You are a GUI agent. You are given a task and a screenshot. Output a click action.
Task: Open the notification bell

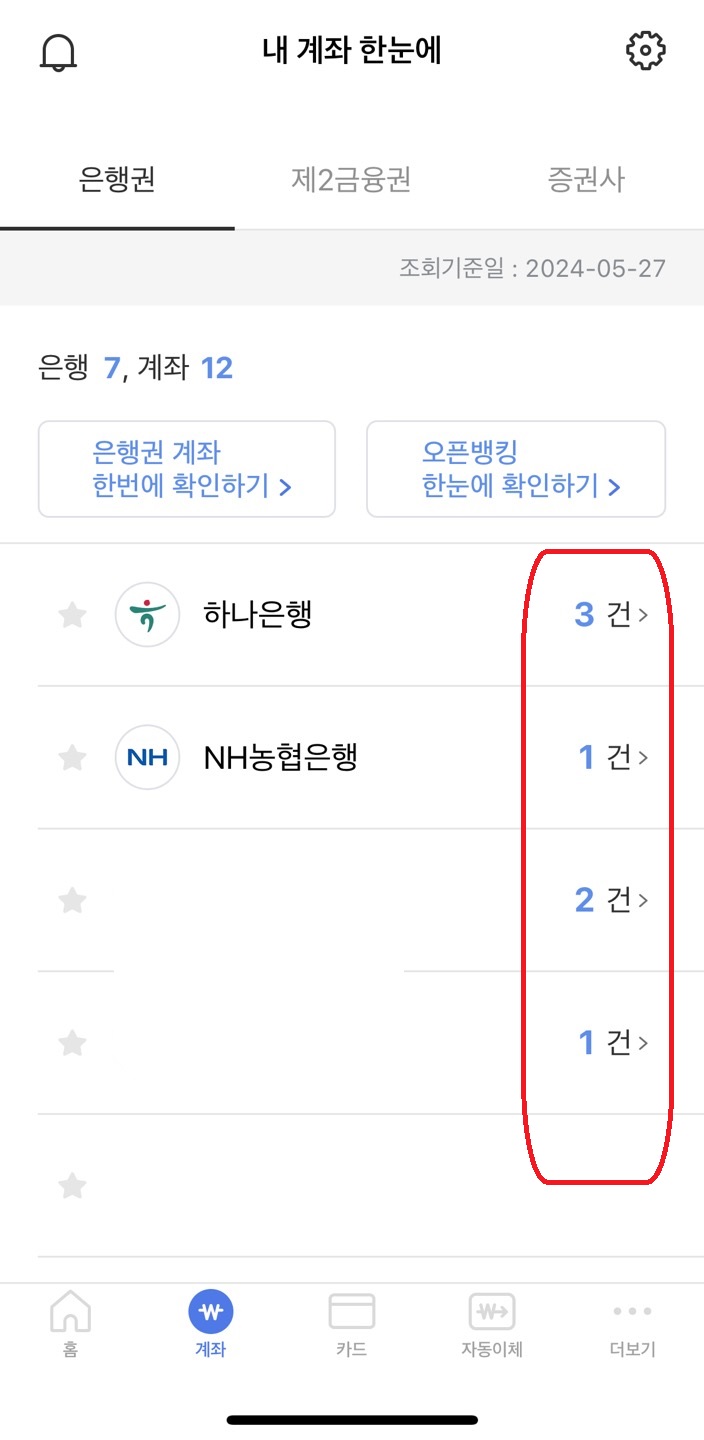click(x=60, y=50)
